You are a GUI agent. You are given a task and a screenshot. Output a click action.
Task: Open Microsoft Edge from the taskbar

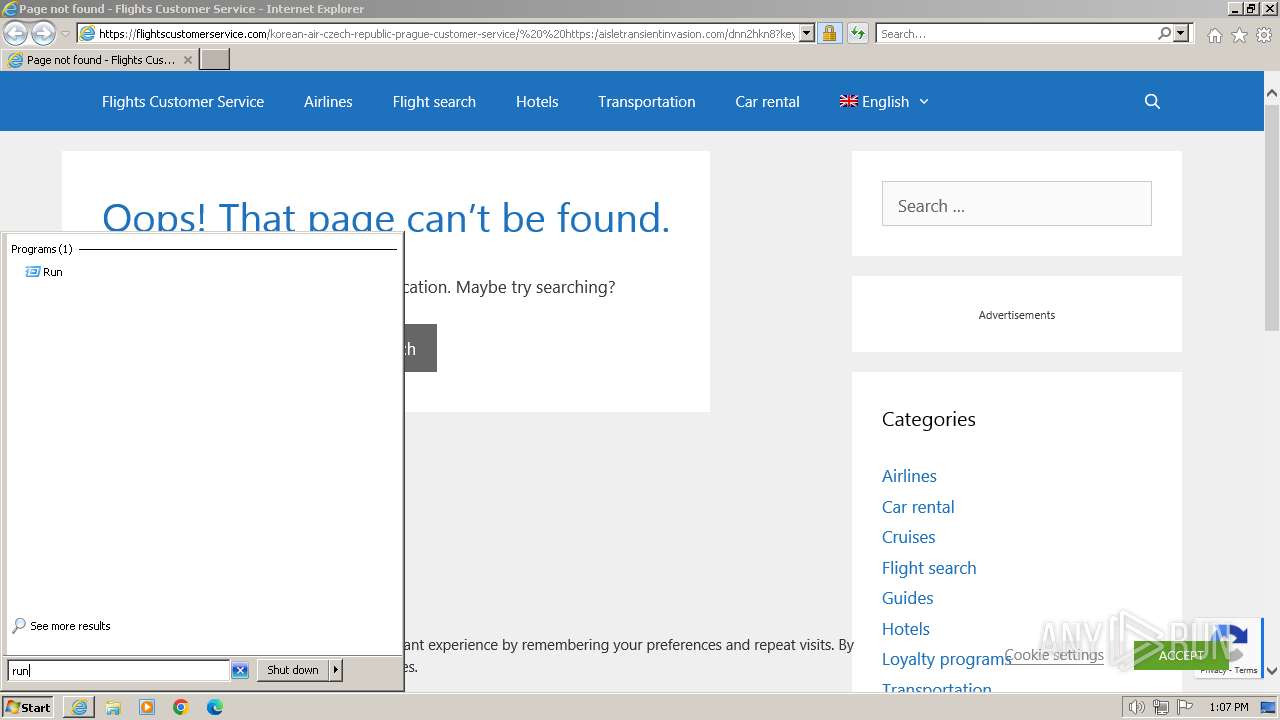(x=215, y=707)
